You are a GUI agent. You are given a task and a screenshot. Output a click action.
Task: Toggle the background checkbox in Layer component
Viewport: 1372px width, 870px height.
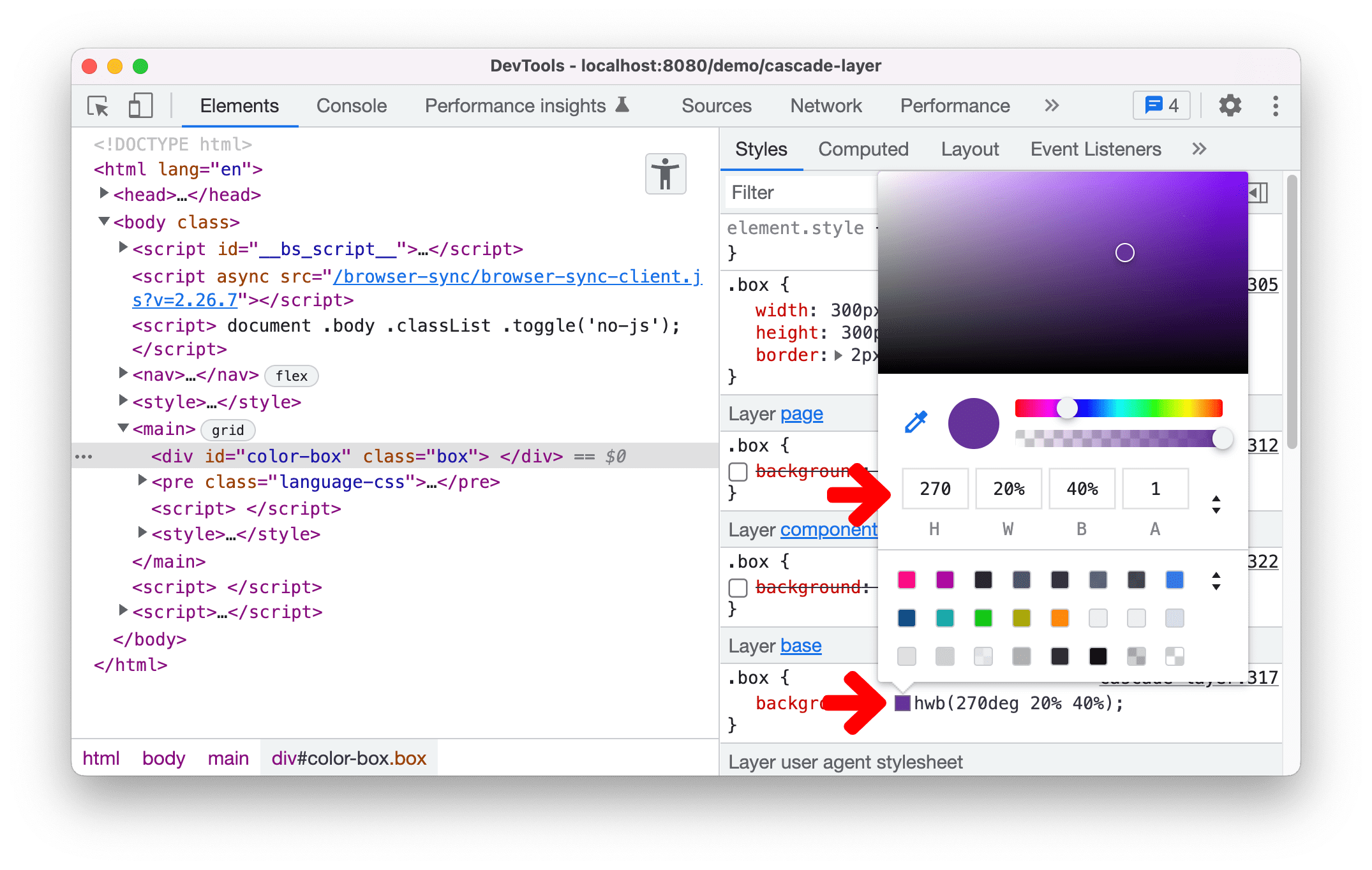(738, 587)
